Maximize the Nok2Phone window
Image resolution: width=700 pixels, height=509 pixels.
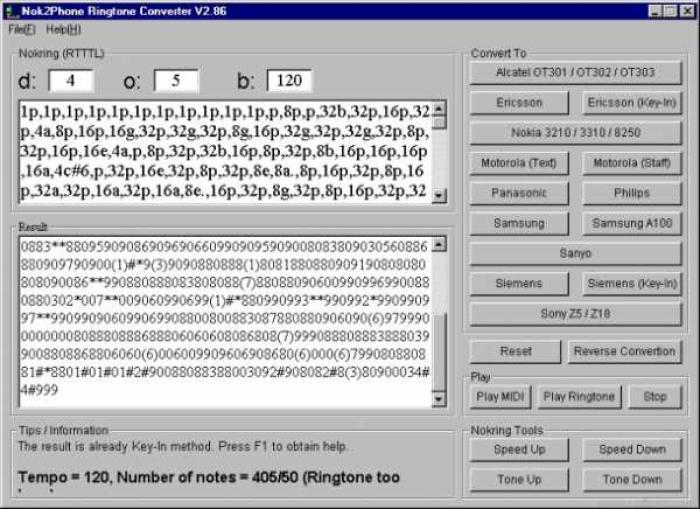click(670, 11)
